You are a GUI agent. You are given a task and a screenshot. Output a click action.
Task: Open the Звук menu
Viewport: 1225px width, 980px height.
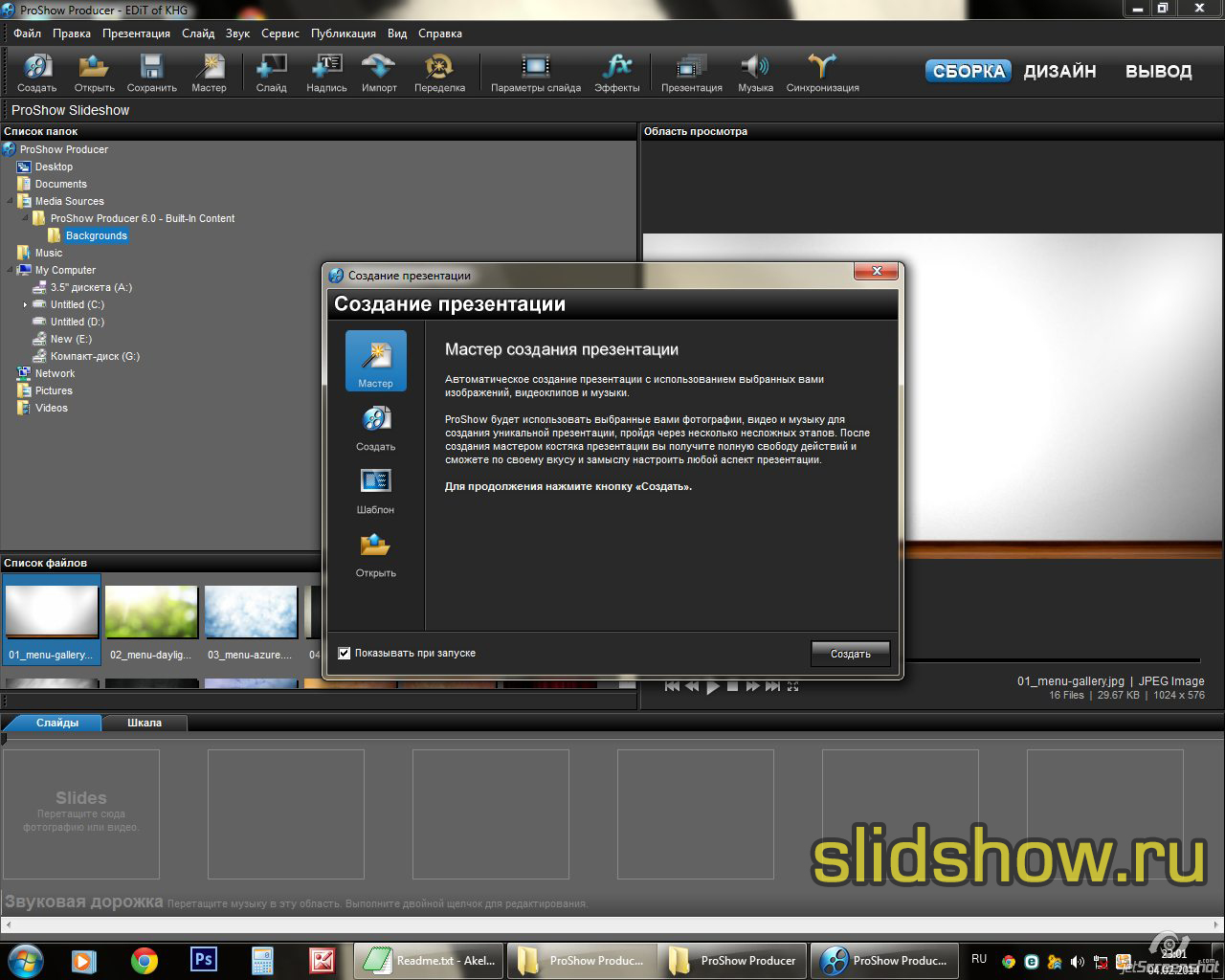[x=237, y=33]
